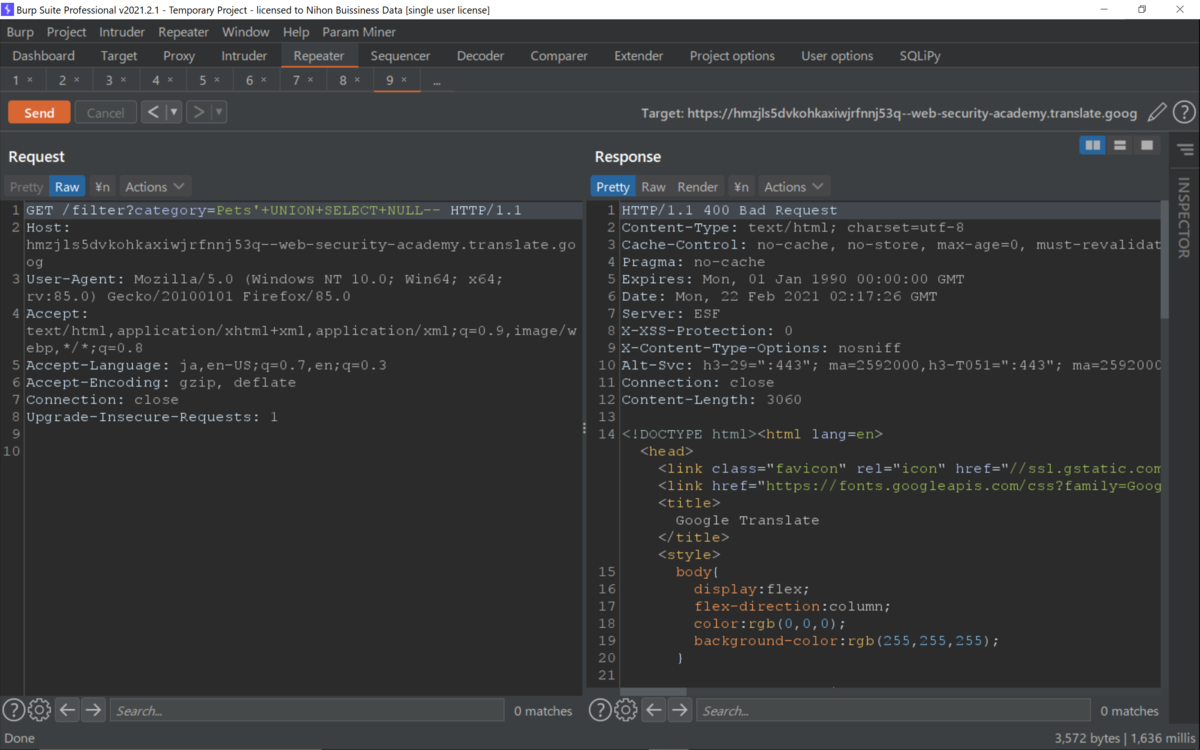Switch to the Dashboard tab
Image resolution: width=1200 pixels, height=750 pixels.
tap(44, 56)
